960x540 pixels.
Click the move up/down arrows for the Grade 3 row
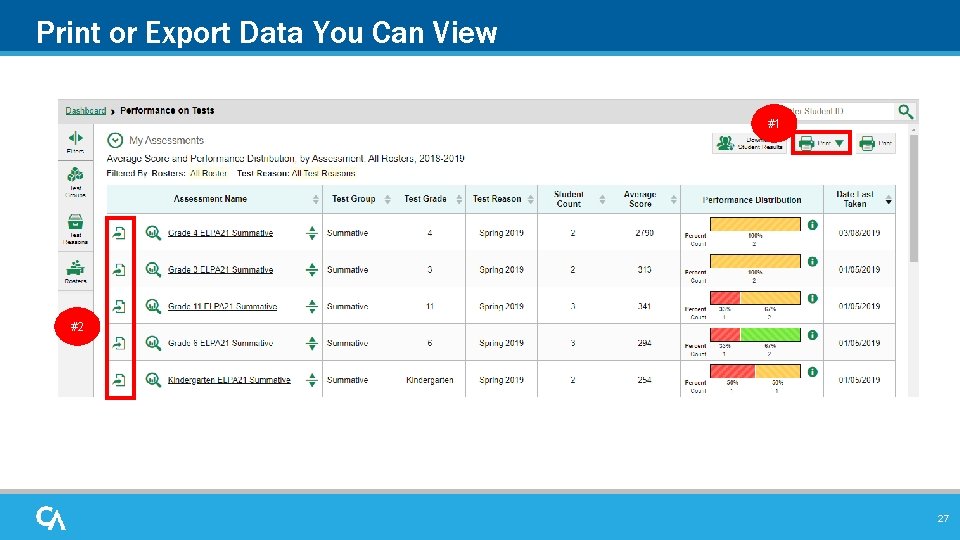312,269
